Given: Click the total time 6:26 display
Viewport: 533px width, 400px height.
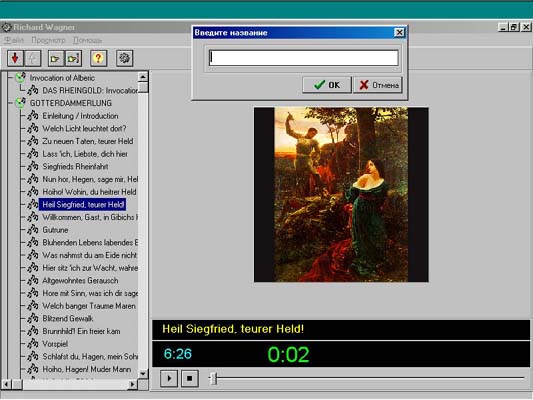Looking at the screenshot, I should pos(177,354).
